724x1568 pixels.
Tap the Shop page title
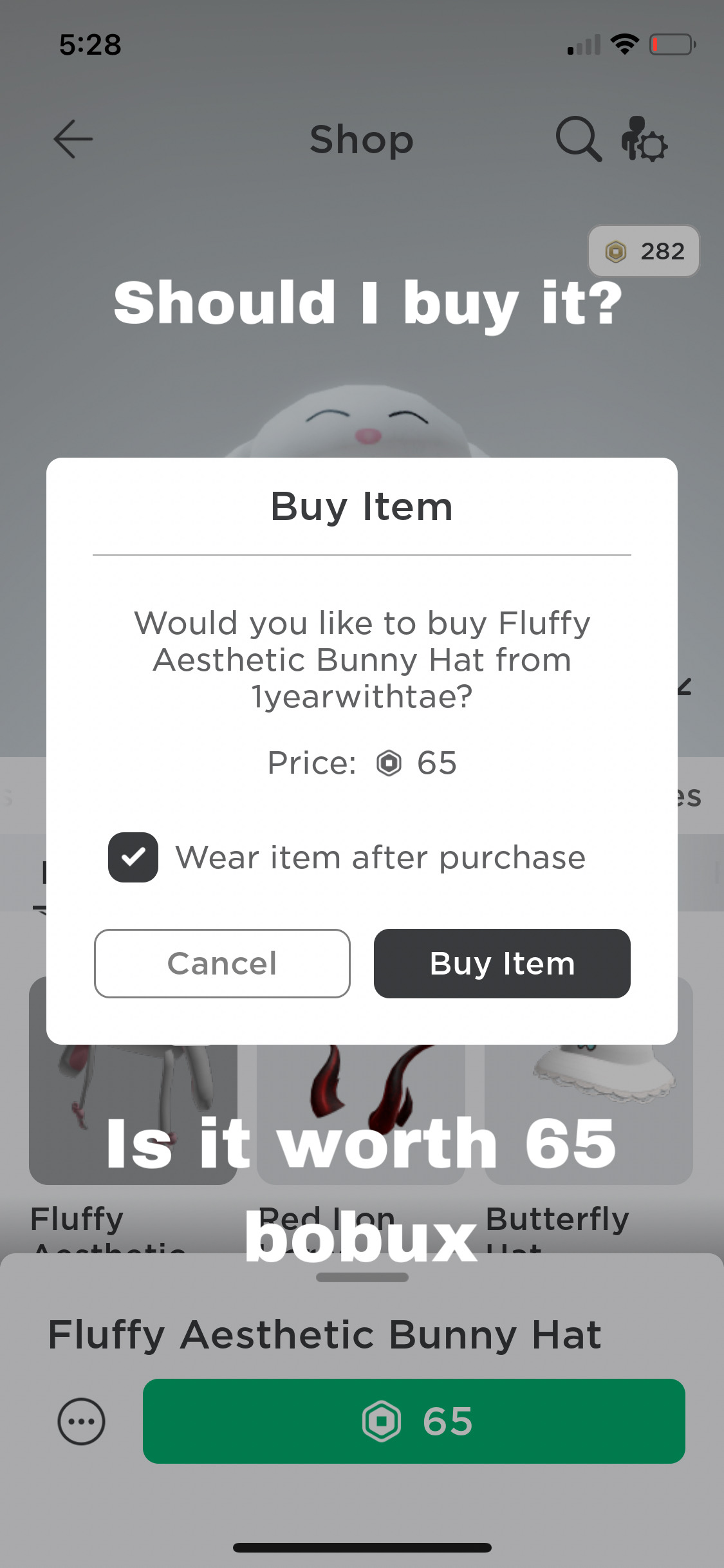(362, 140)
